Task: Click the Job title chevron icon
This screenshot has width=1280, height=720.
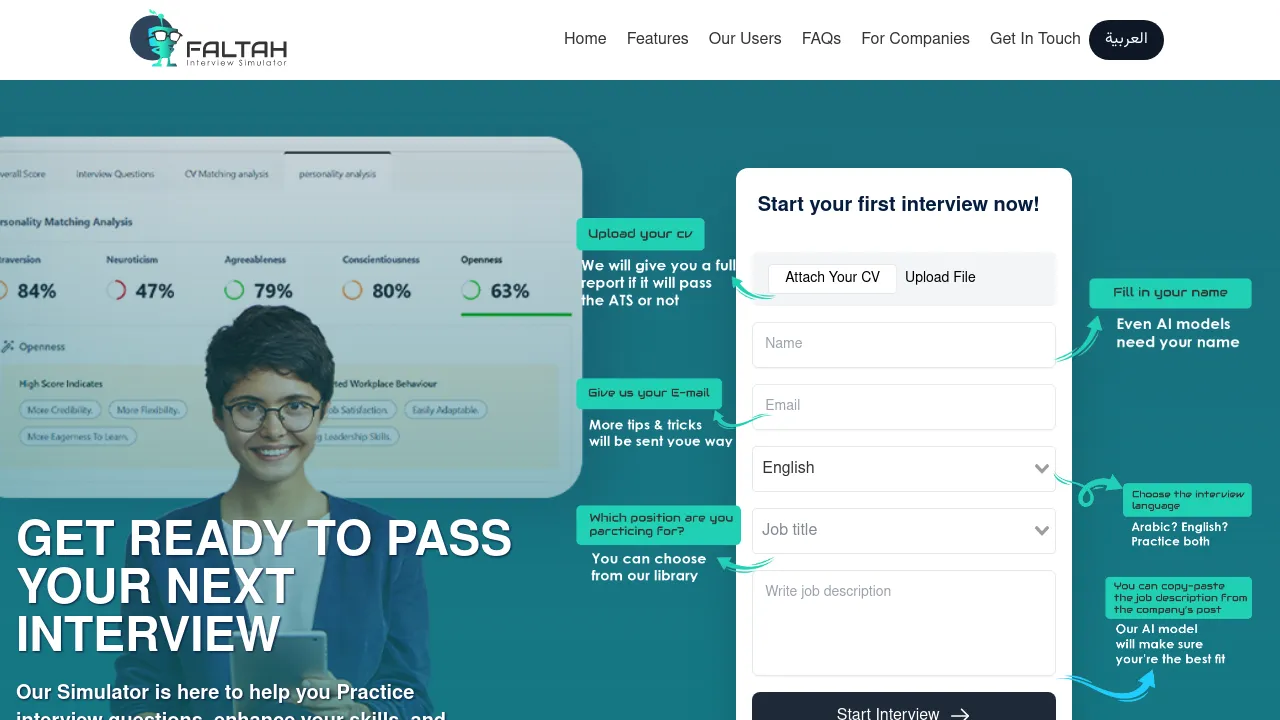Action: click(x=1042, y=530)
